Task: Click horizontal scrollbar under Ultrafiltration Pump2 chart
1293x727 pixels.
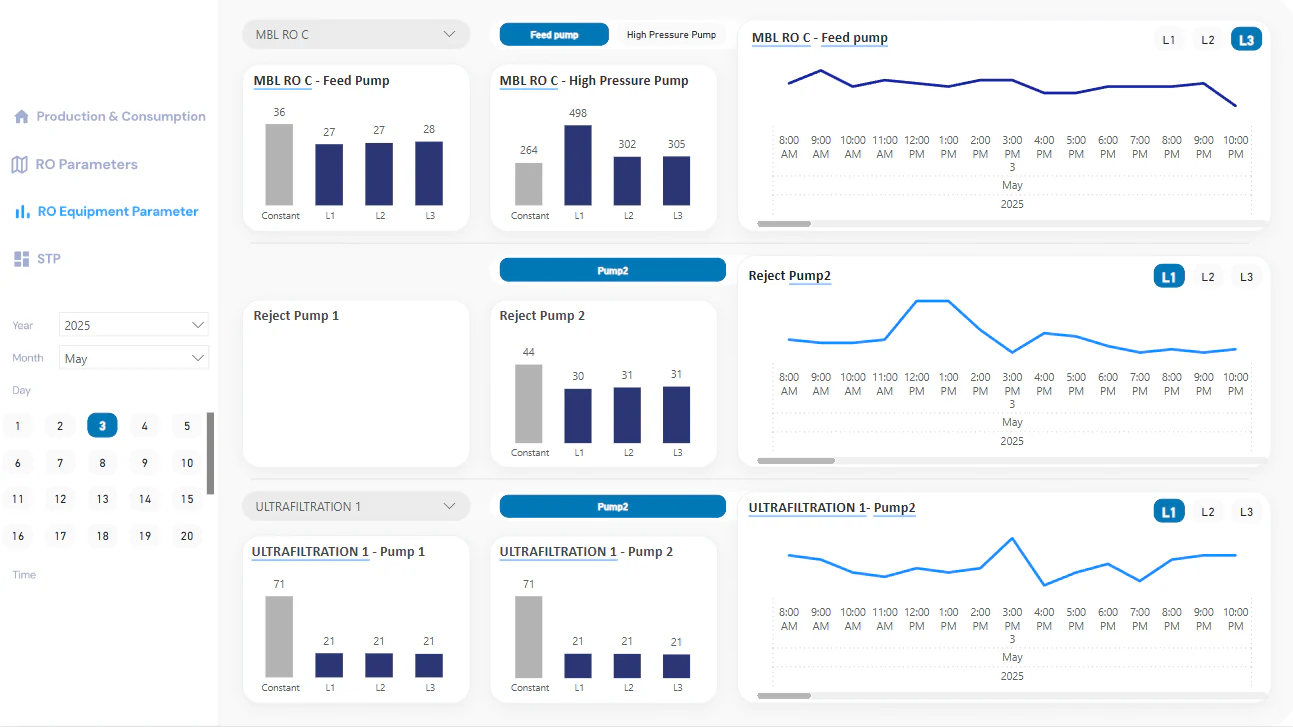Action: 784,696
